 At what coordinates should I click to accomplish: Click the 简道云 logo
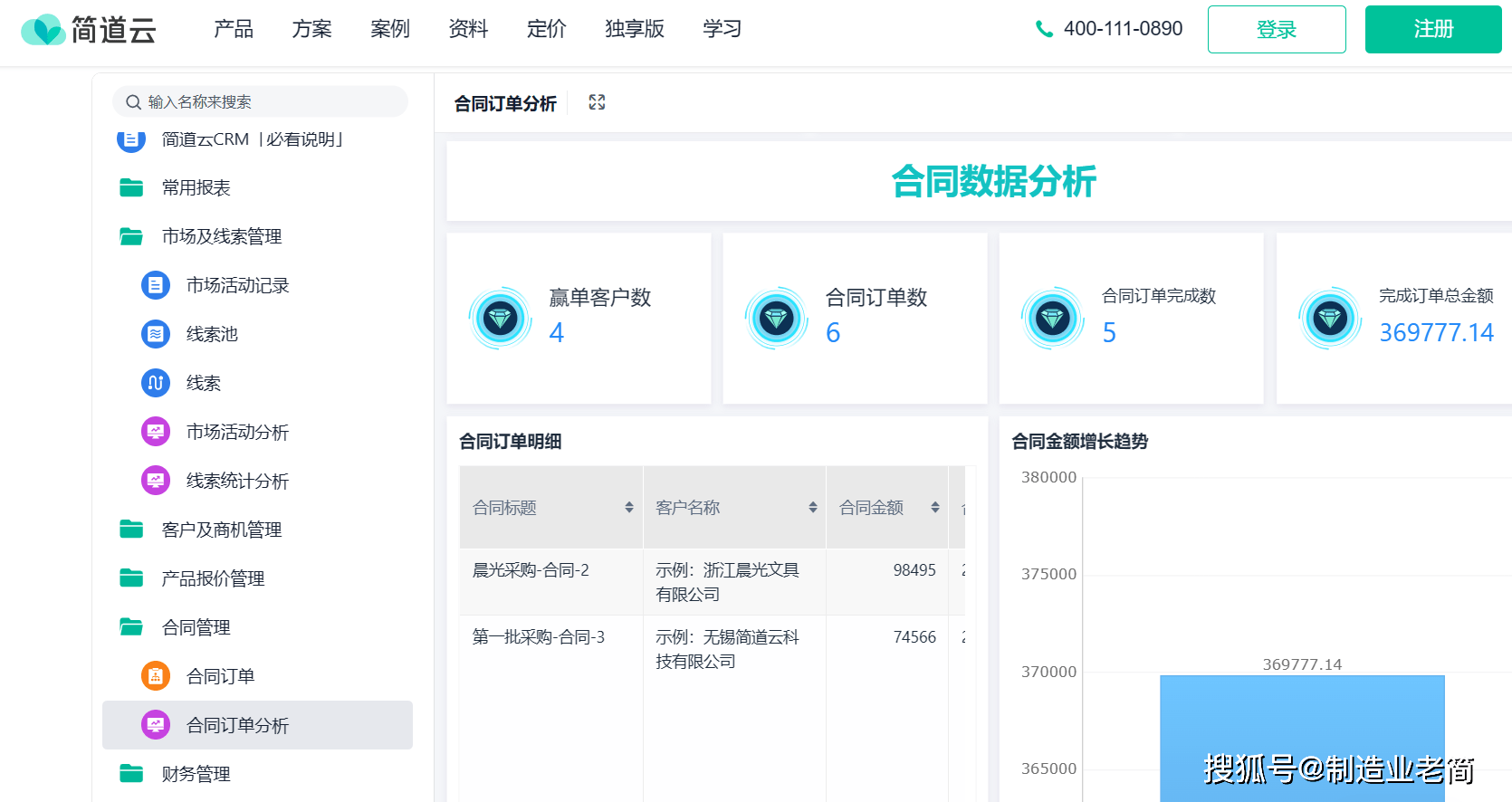(x=89, y=30)
